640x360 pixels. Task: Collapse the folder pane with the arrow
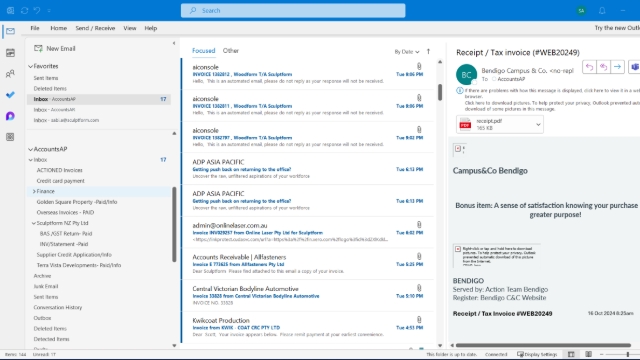pos(174,43)
